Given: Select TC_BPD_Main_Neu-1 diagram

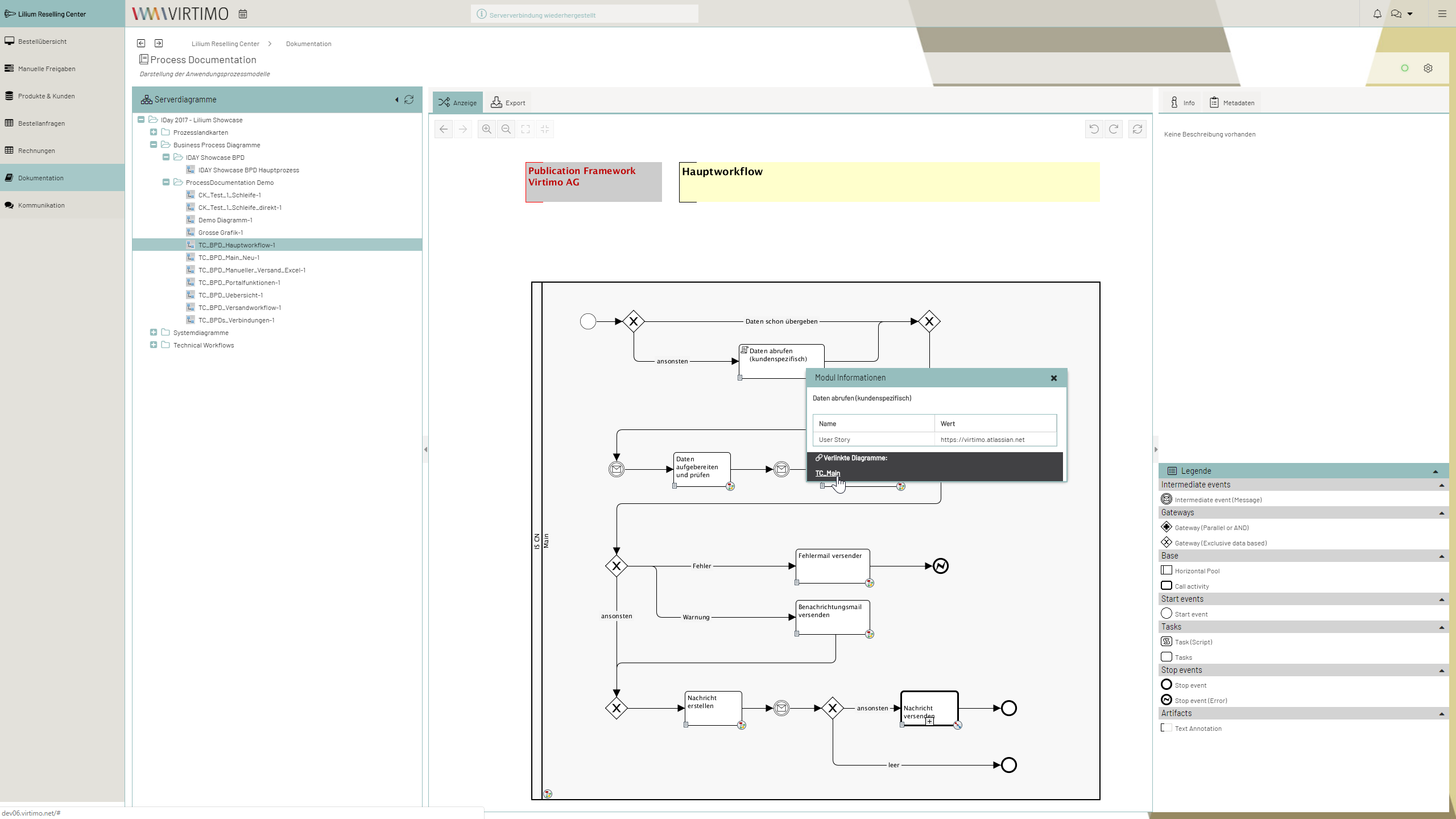Looking at the screenshot, I should click(229, 258).
